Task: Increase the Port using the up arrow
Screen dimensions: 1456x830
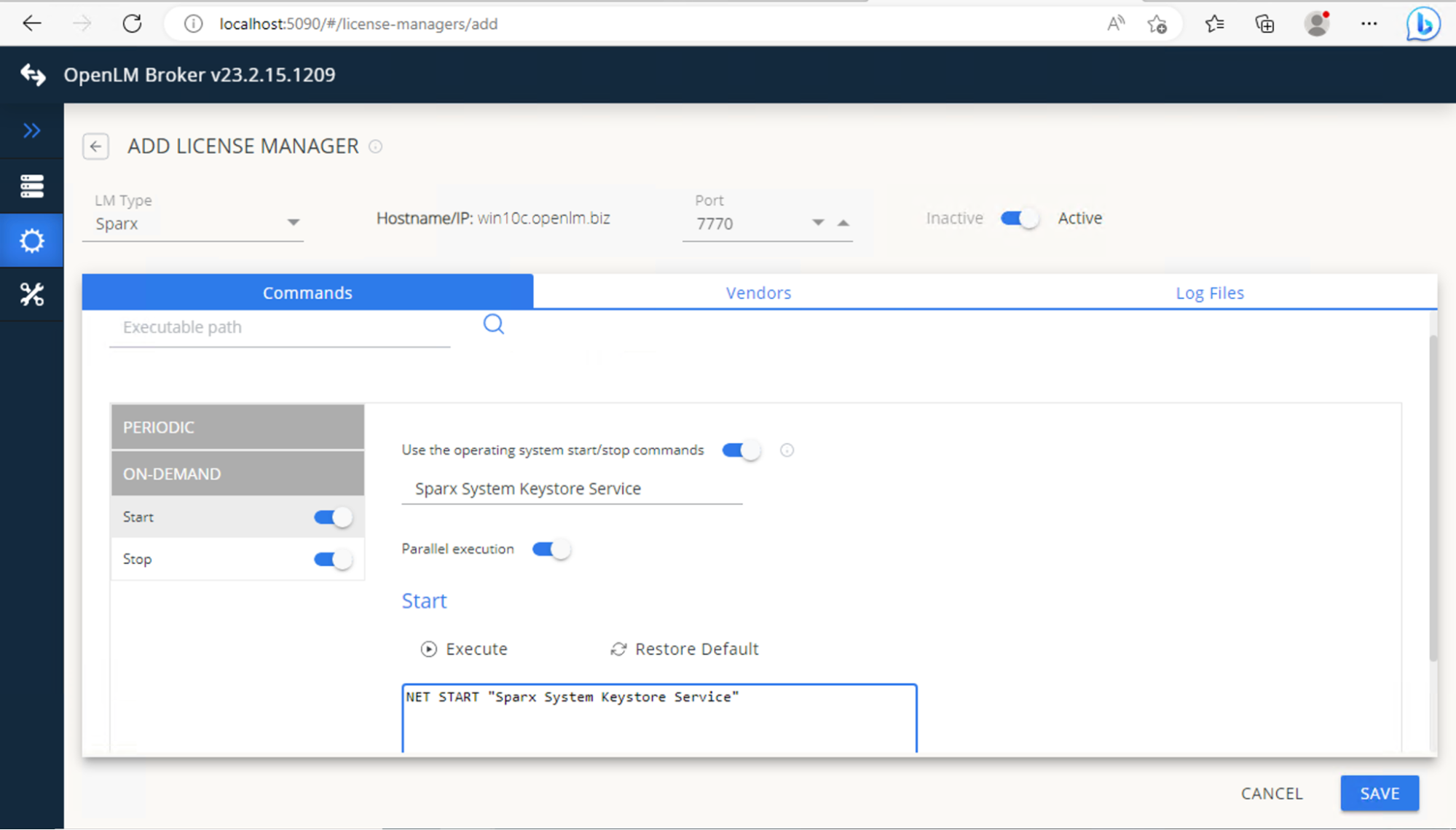Action: point(844,223)
